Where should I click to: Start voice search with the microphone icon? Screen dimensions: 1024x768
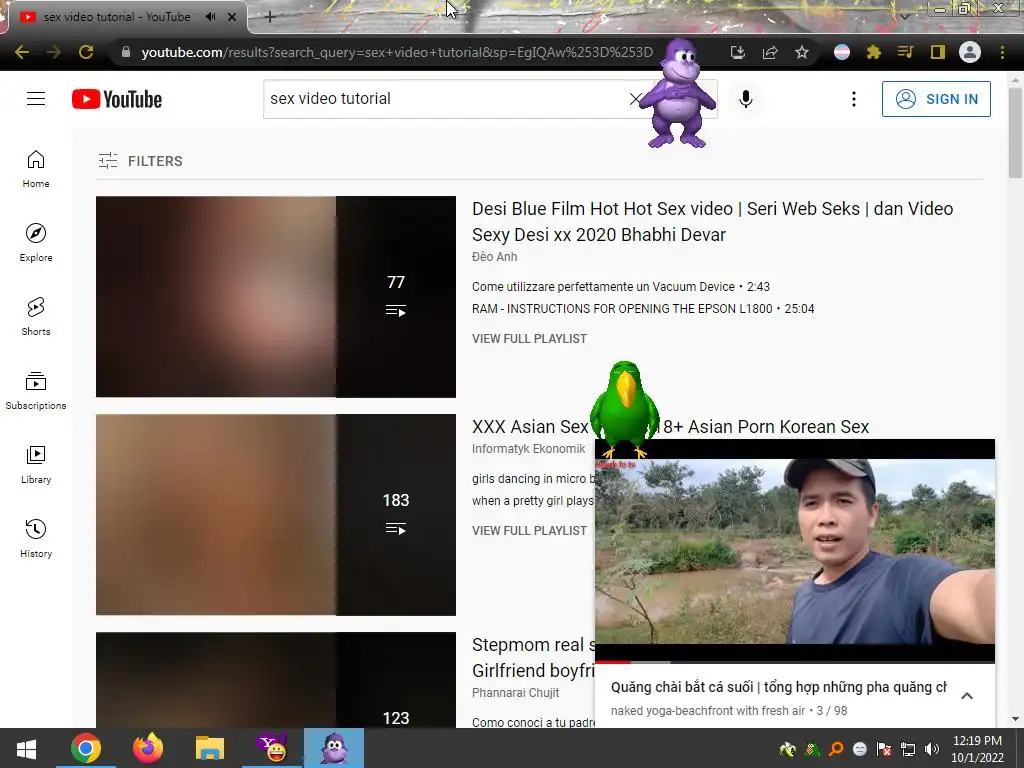[x=745, y=99]
